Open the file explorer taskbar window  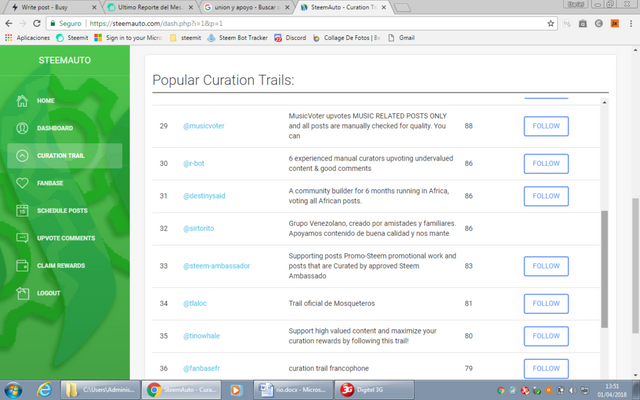(x=100, y=390)
